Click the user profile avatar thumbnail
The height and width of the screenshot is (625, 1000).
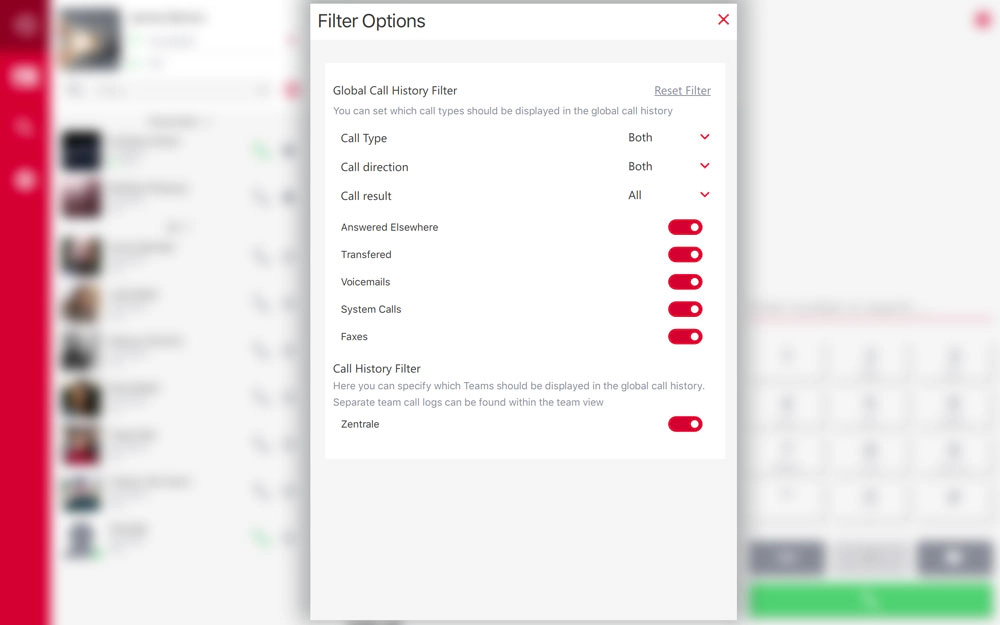[x=89, y=40]
